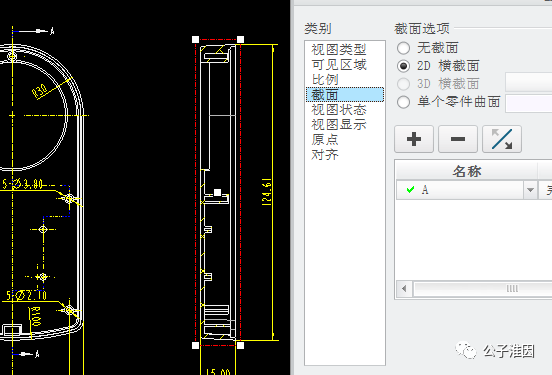The image size is (552, 375).
Task: Click the R100 radius dimension
Action: [x=36, y=316]
